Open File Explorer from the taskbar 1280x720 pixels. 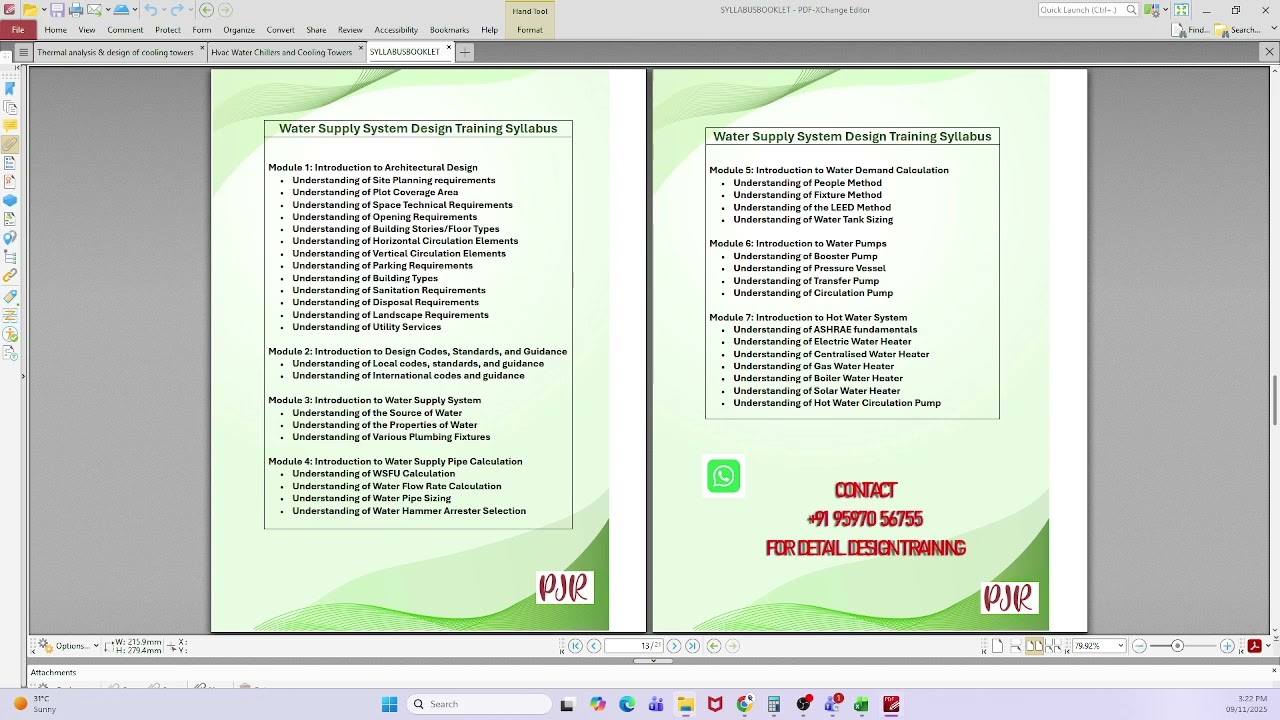point(685,704)
